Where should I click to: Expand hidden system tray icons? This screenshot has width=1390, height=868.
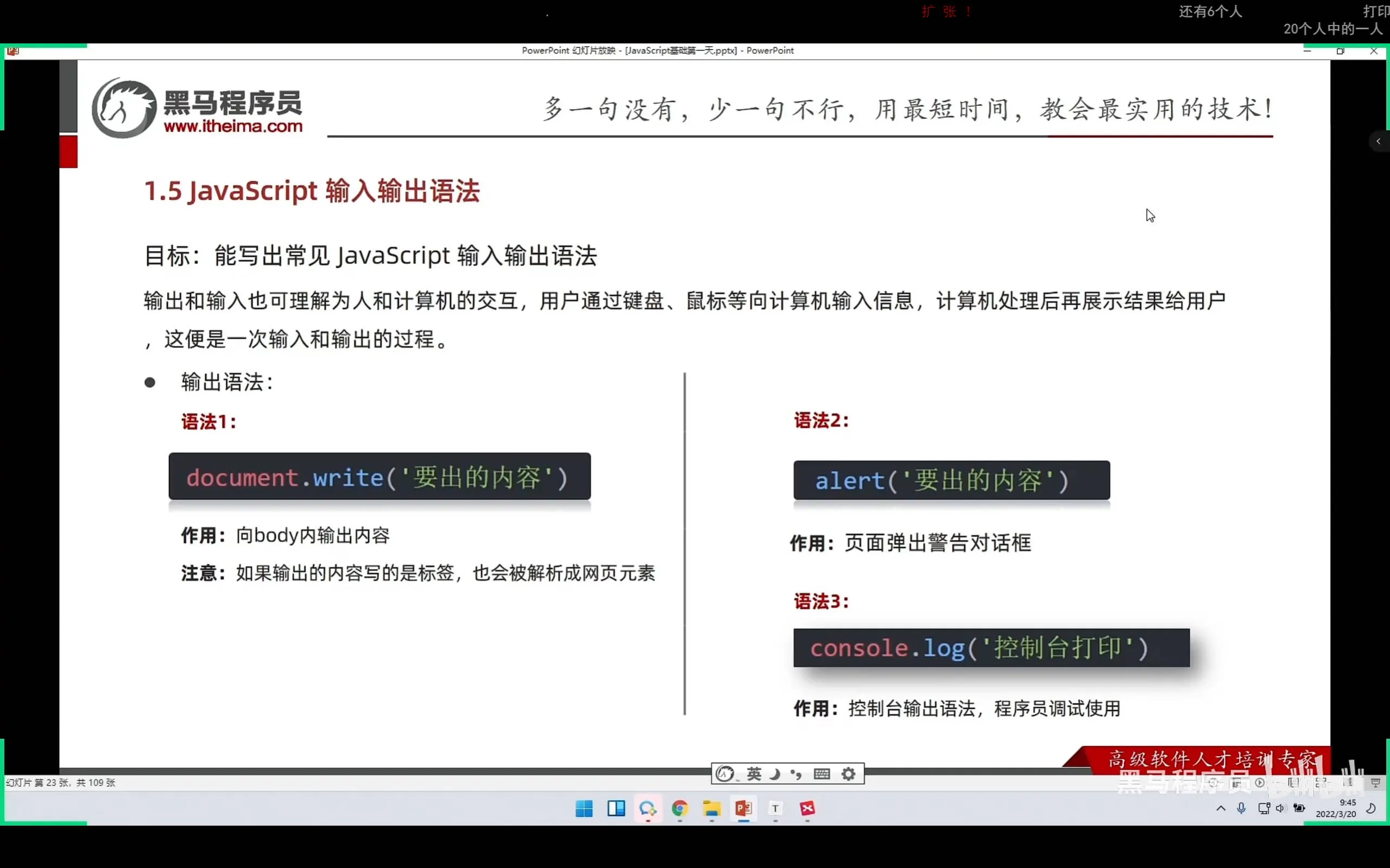1221,808
